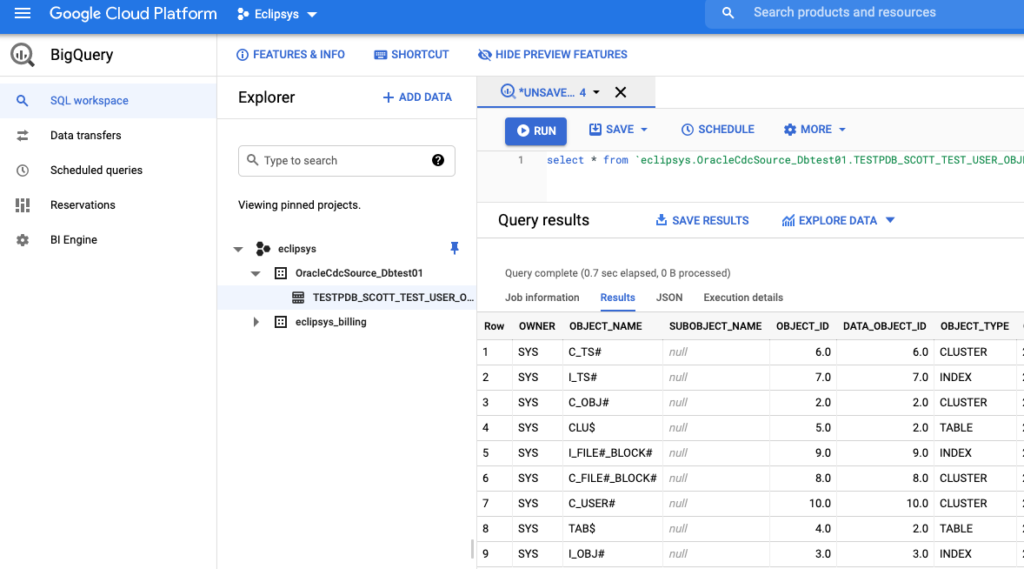Open Scheduled queries from sidebar

(96, 170)
